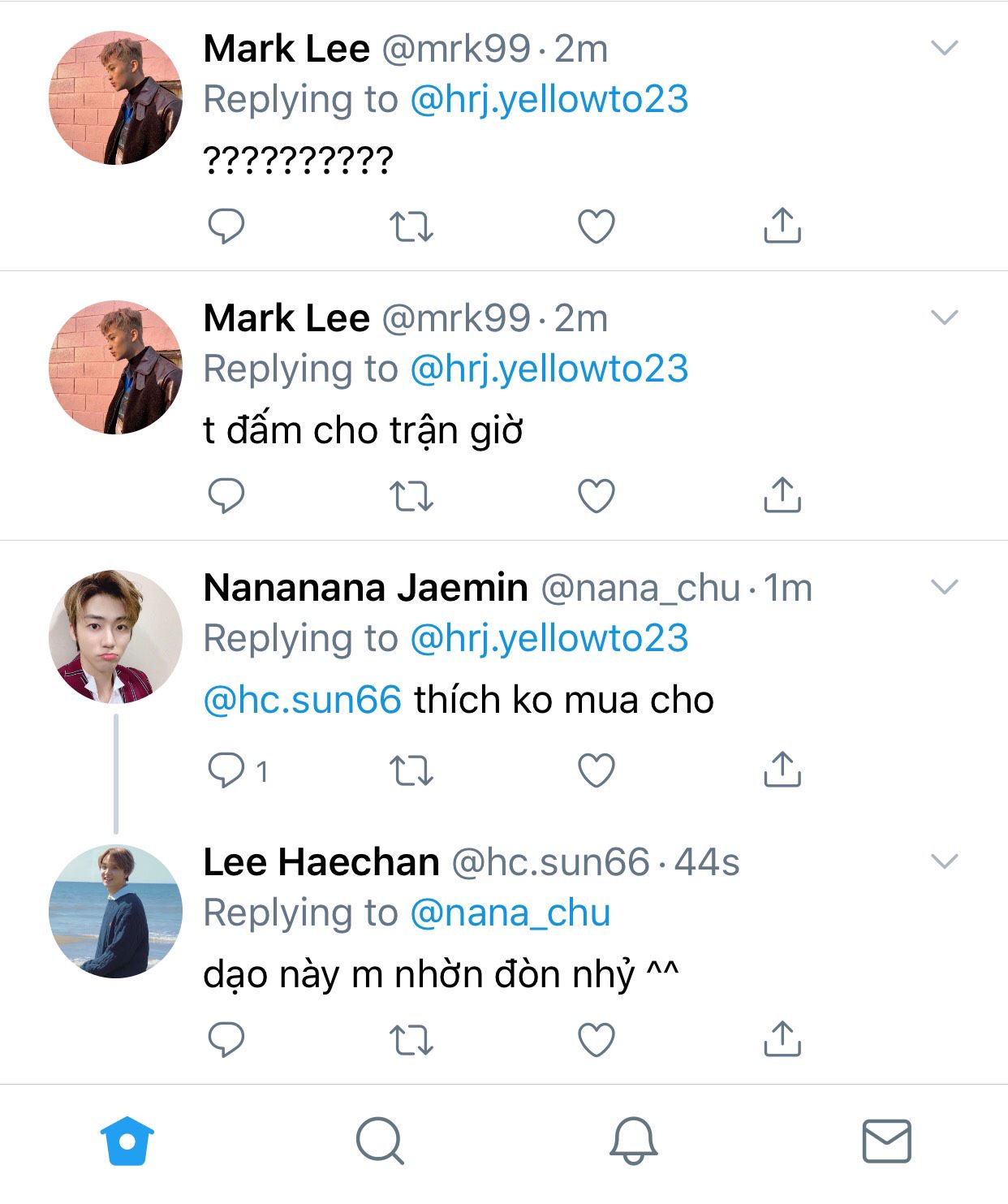
Task: Share Jaemin's tweet using the share icon
Action: (x=782, y=770)
